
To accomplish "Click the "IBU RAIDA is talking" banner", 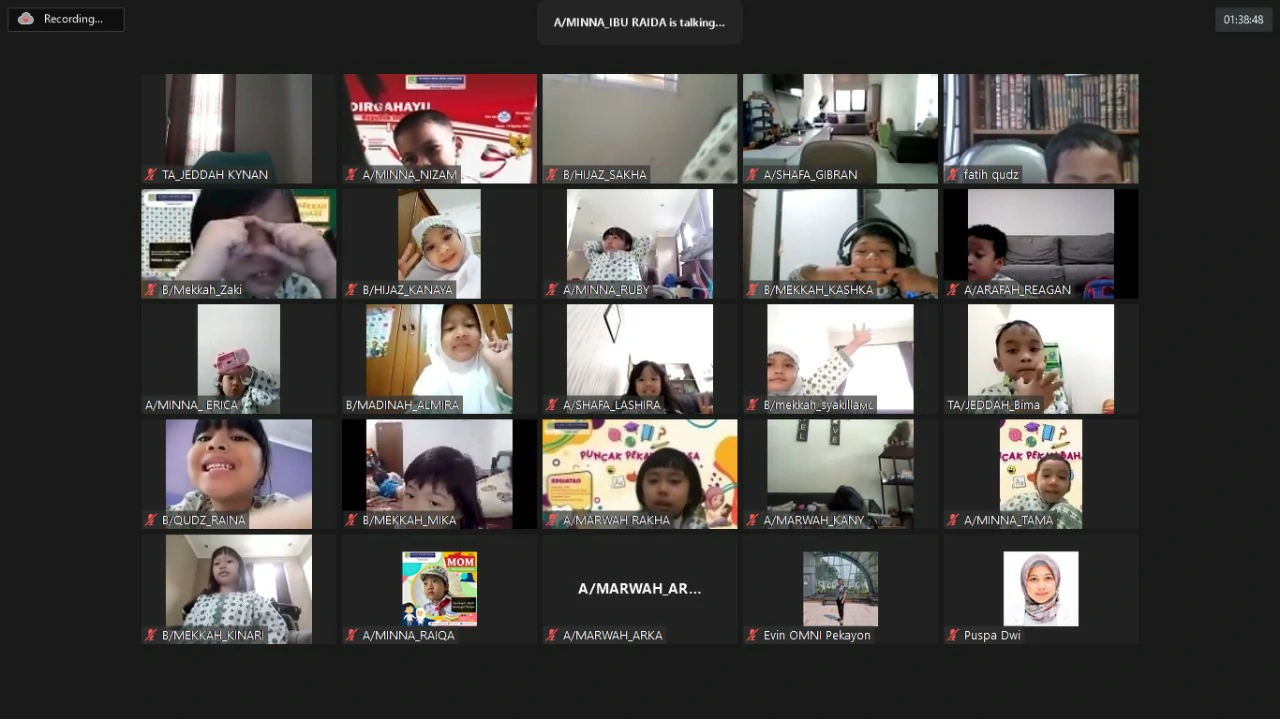I will [x=639, y=22].
